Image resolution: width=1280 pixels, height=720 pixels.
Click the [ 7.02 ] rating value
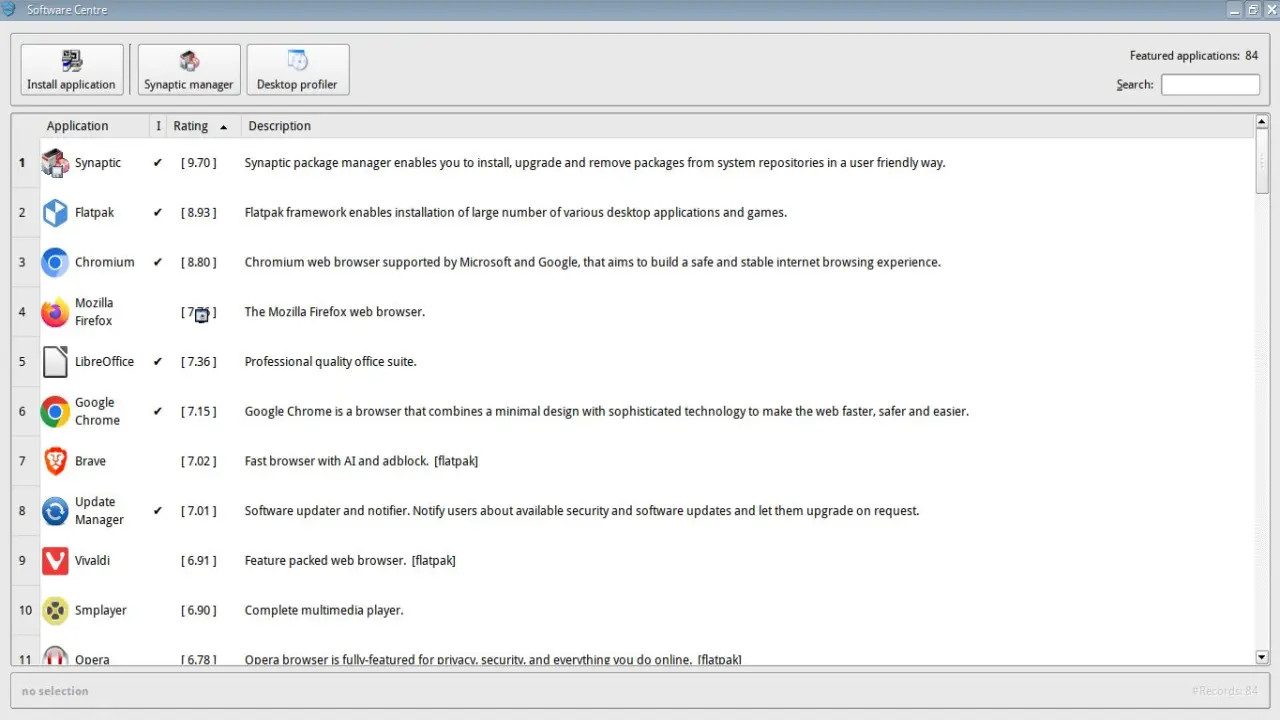coord(198,461)
